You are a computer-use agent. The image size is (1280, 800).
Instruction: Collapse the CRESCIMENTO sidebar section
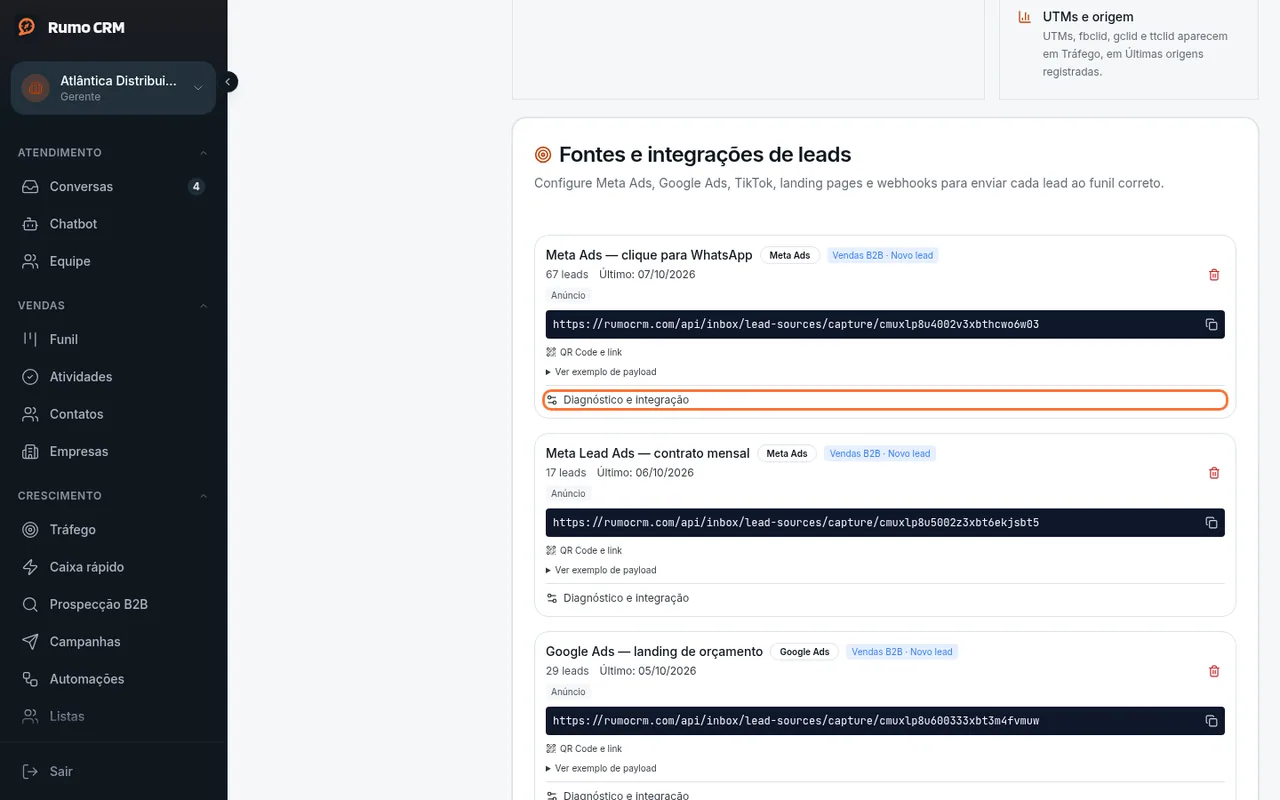click(113, 496)
